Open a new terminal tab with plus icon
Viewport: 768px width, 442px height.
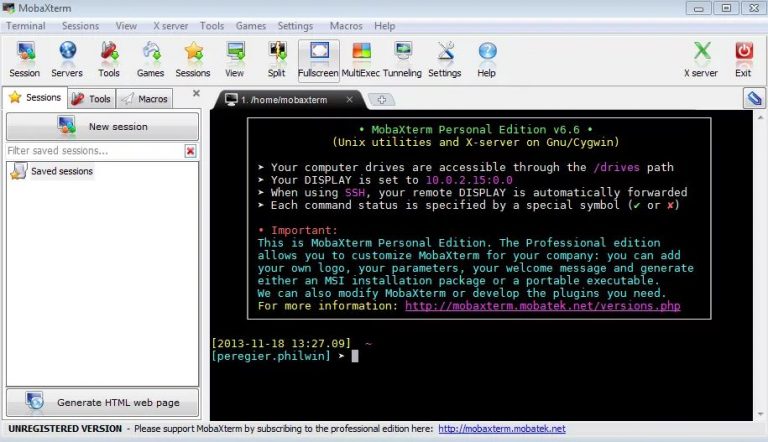[x=382, y=100]
